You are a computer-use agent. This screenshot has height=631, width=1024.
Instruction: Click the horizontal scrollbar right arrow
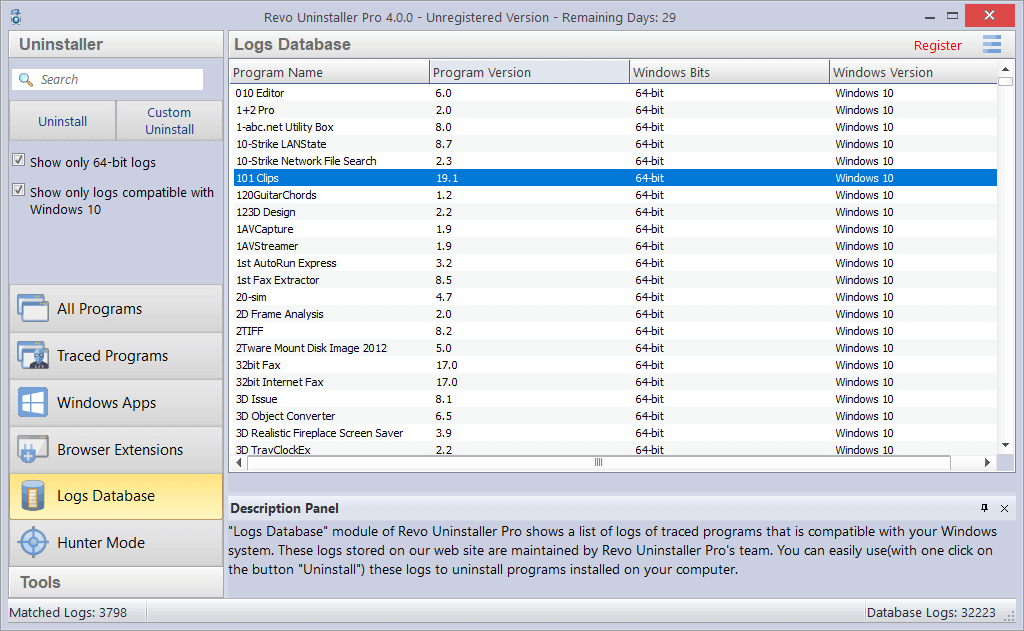point(987,462)
